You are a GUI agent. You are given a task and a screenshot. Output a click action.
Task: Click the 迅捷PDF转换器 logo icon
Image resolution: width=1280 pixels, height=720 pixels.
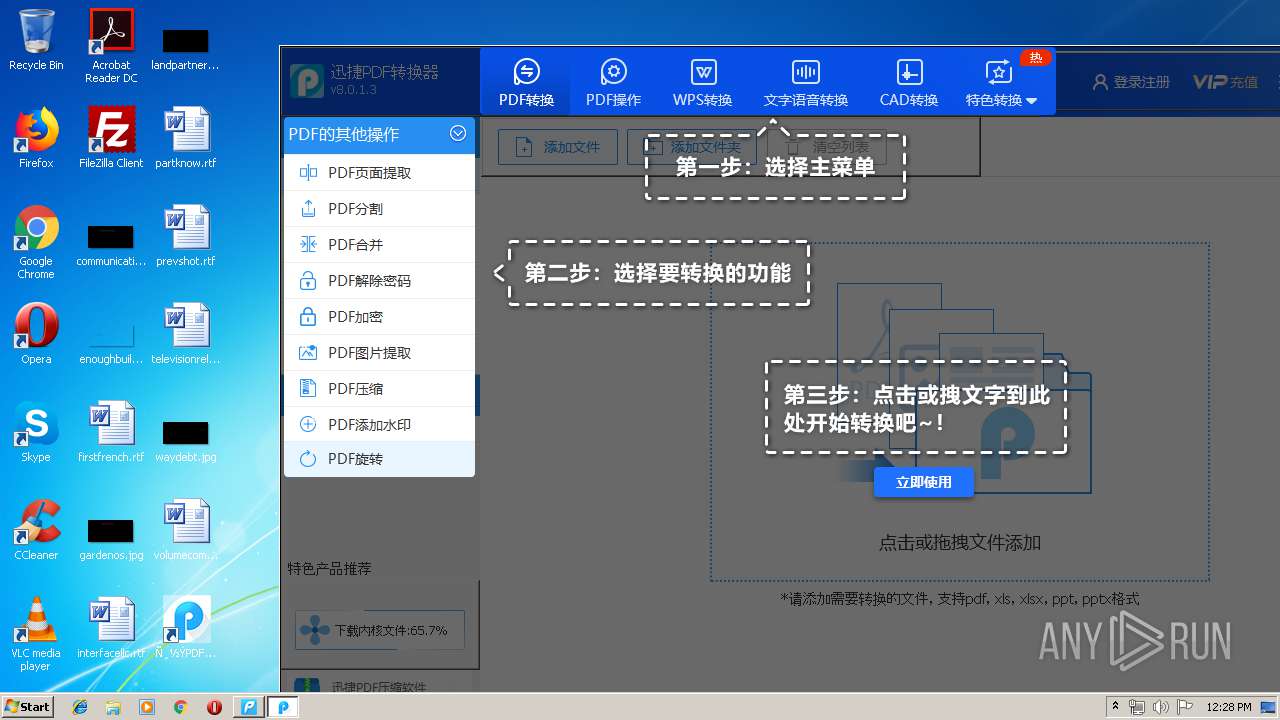[307, 81]
